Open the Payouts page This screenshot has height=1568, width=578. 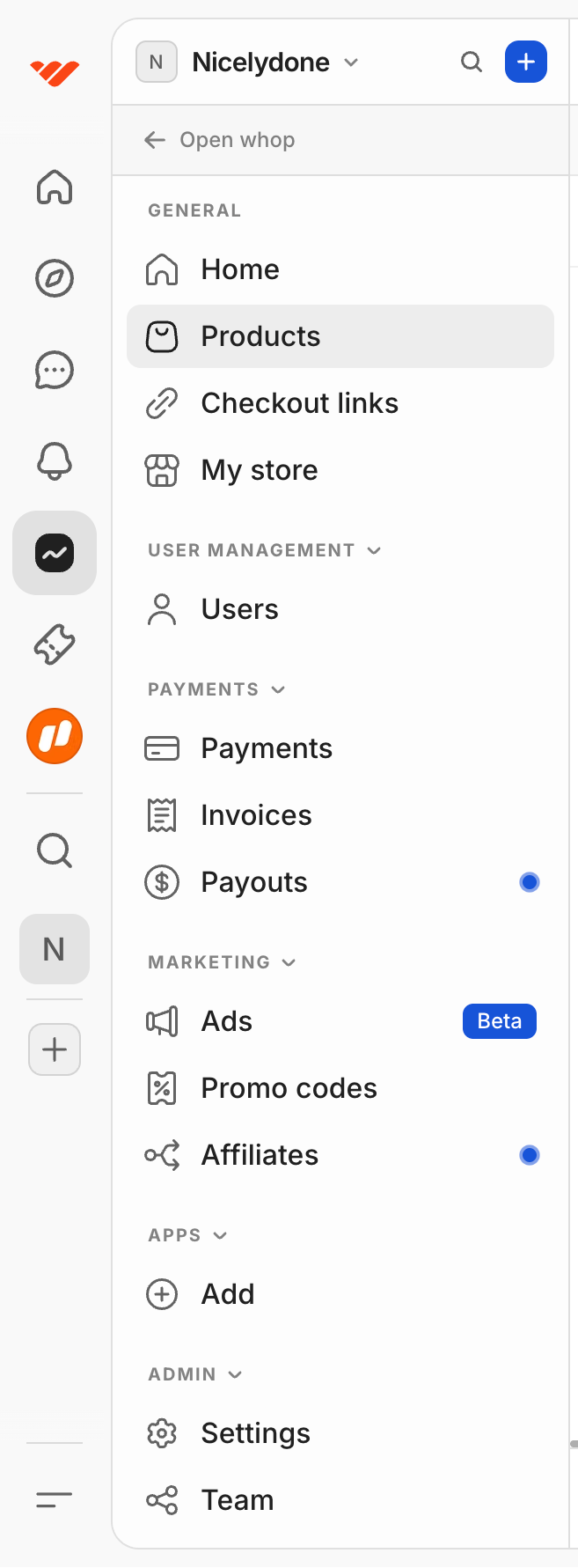(254, 882)
